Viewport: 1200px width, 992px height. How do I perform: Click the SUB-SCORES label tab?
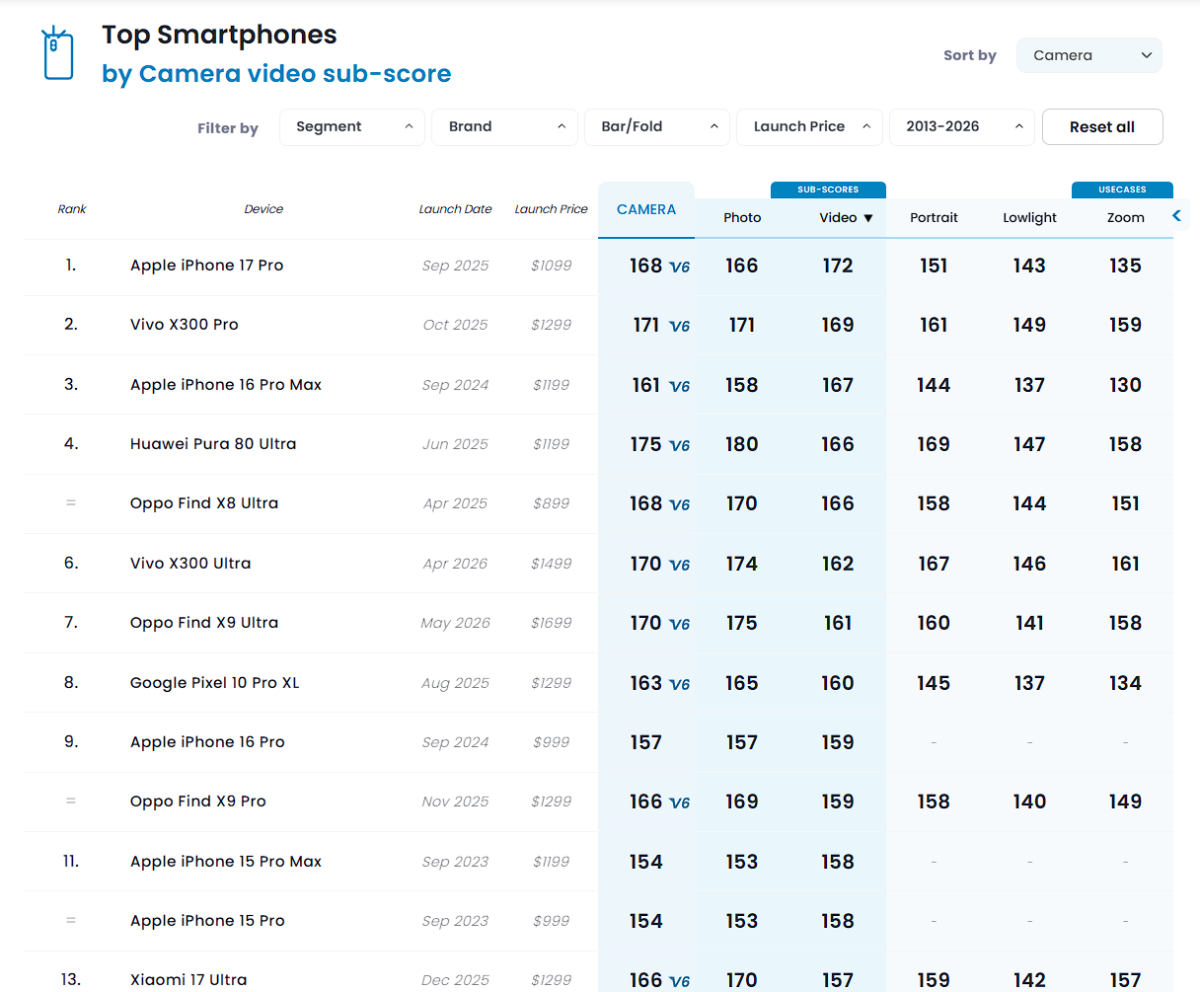(828, 189)
